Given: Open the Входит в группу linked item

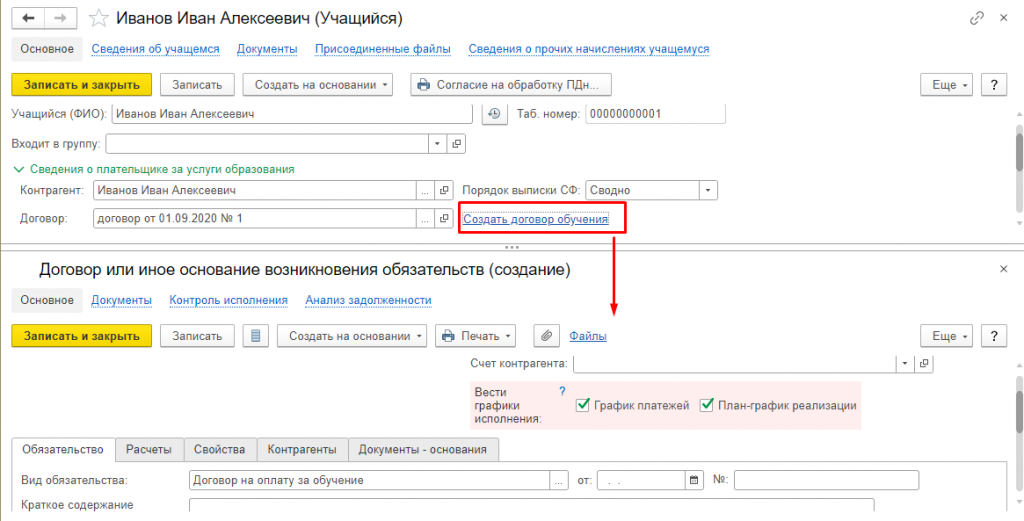Looking at the screenshot, I should (x=456, y=143).
